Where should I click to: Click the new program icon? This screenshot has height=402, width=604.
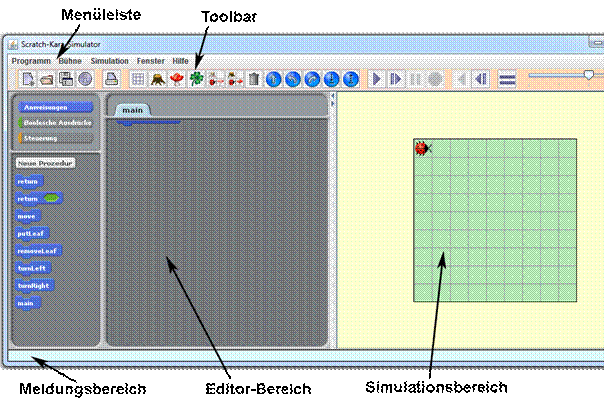pos(29,78)
